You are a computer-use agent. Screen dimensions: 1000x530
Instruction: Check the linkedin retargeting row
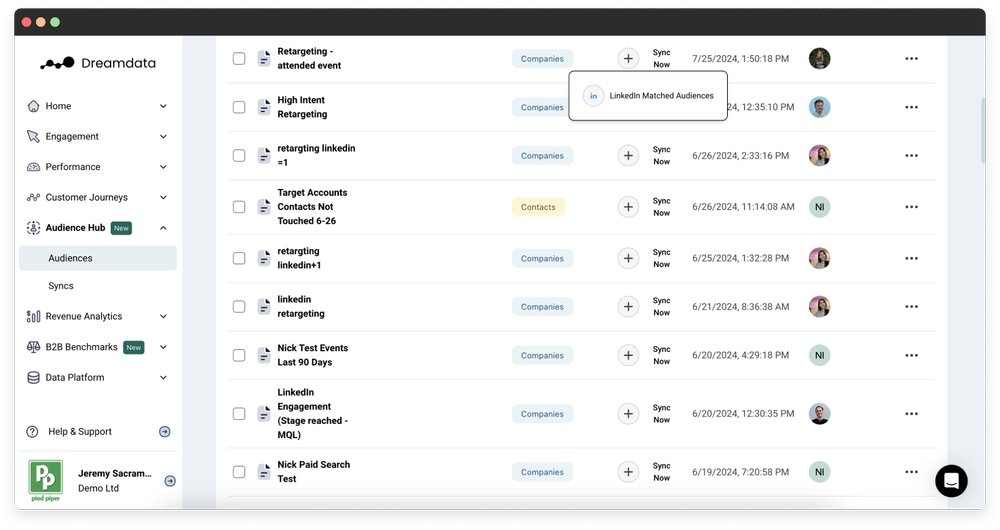tap(239, 307)
